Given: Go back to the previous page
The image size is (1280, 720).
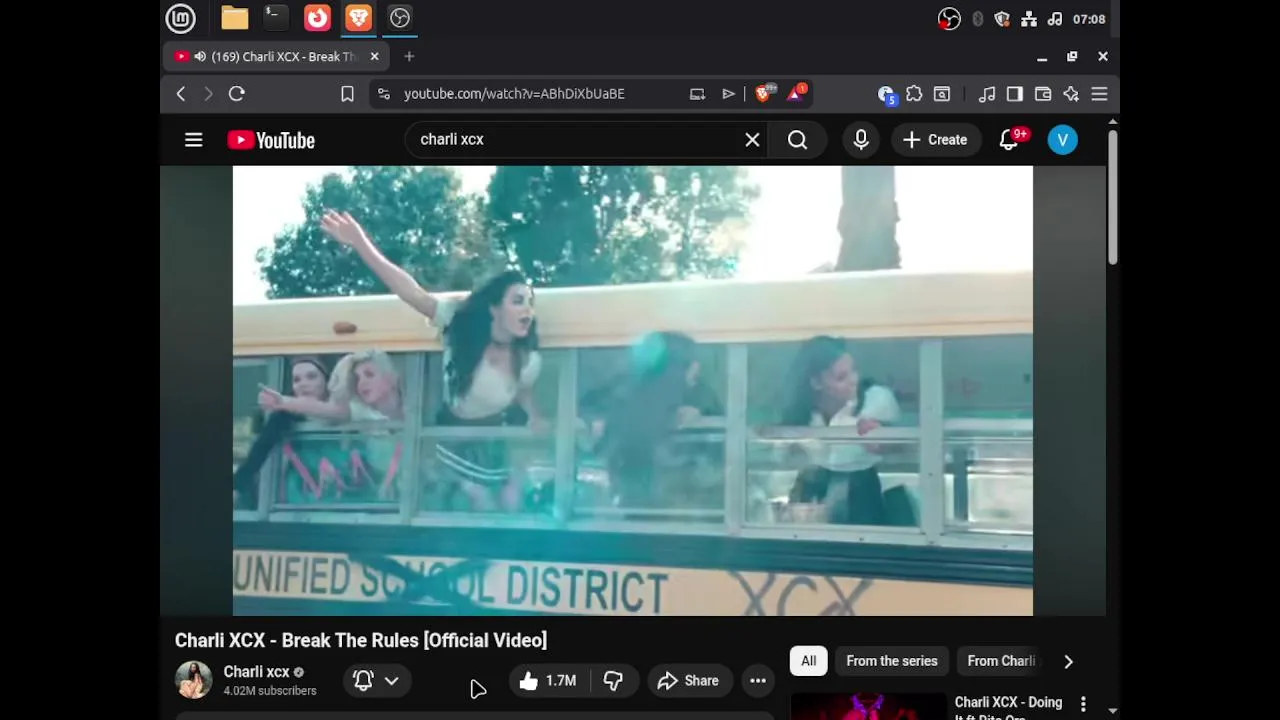Looking at the screenshot, I should (x=181, y=94).
